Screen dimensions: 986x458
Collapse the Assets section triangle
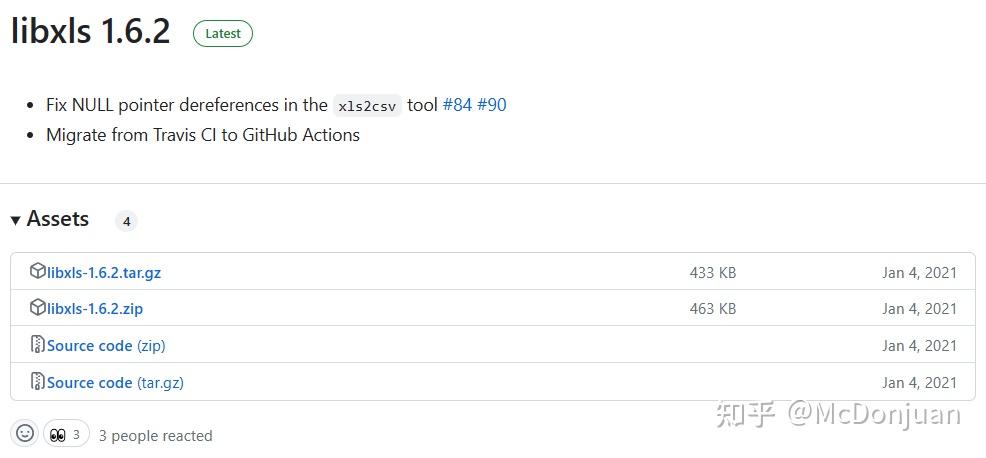pos(15,220)
